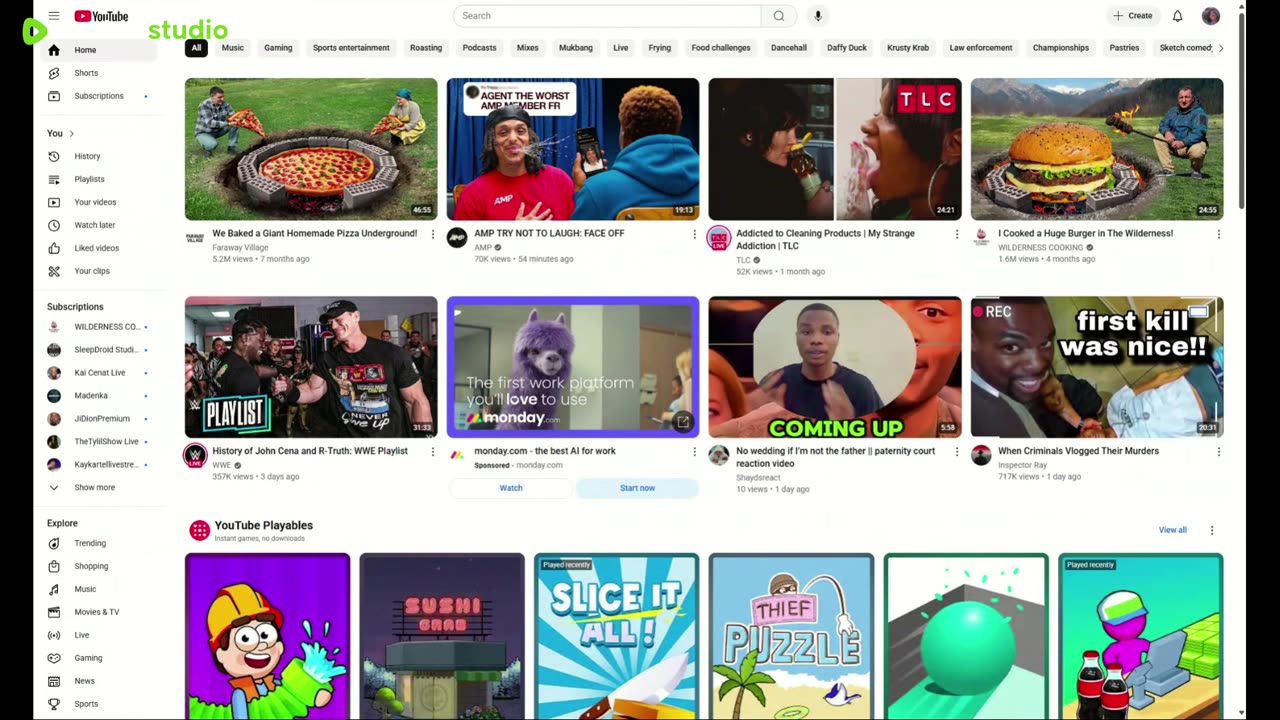Open options for the John Cena WWE Playlist video
The width and height of the screenshot is (1280, 720).
tap(432, 452)
